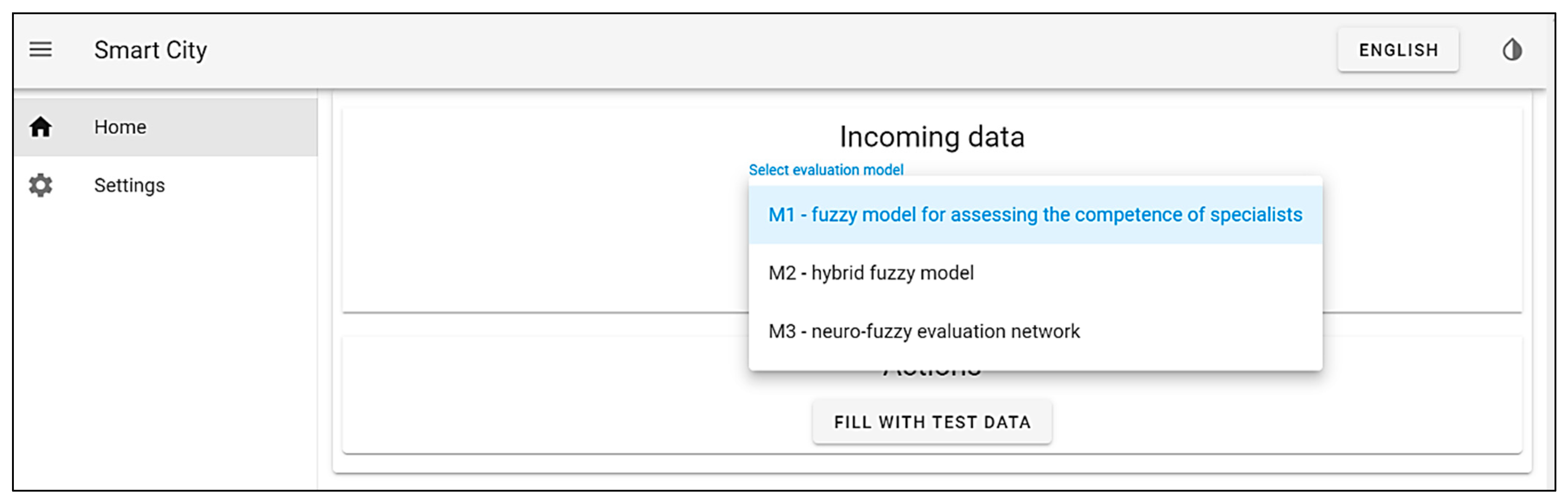Screen dimensions: 1568x504
Task: Click the Settings gear icon
Action: click(41, 186)
